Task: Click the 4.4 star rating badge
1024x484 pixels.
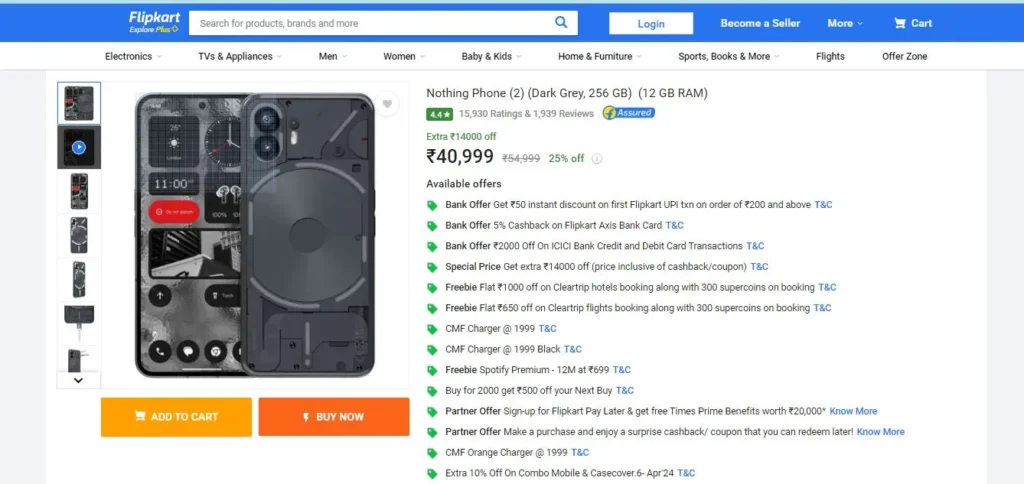Action: [x=440, y=114]
